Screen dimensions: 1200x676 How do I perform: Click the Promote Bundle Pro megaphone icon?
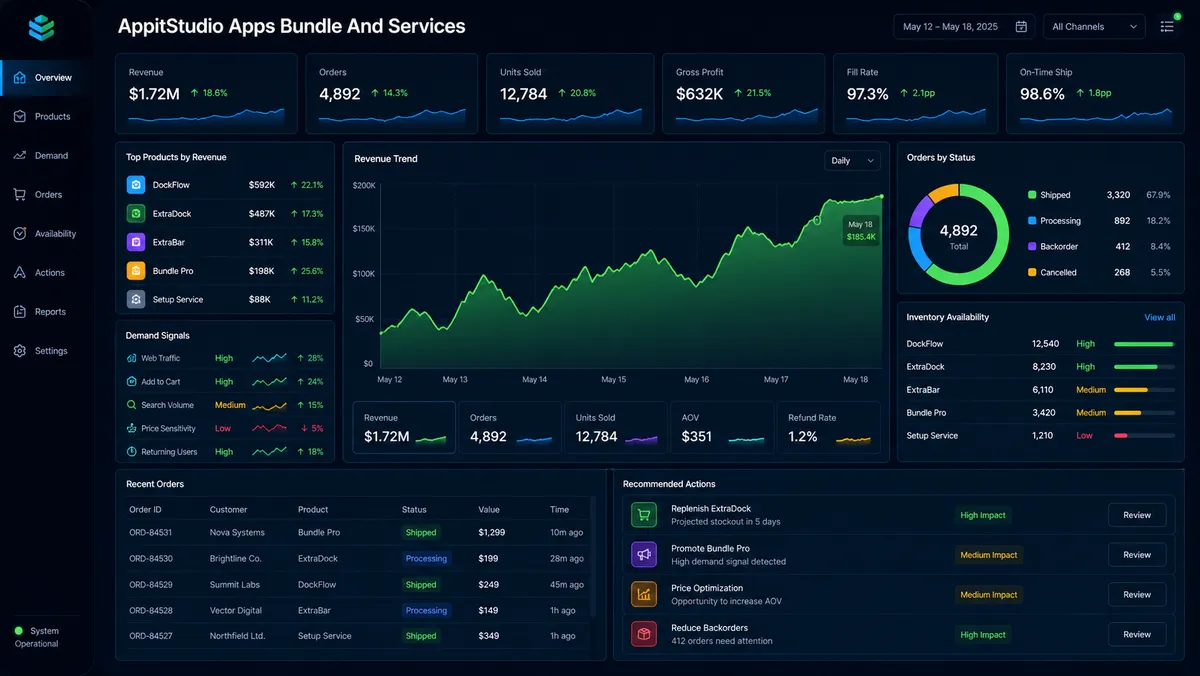pos(643,554)
